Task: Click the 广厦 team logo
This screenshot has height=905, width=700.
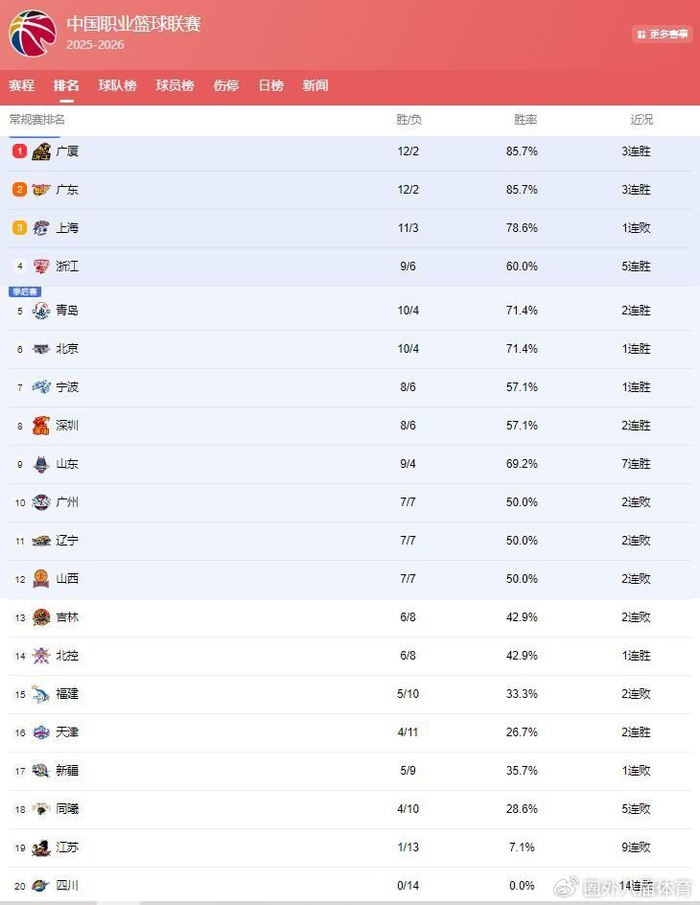Action: pos(41,151)
